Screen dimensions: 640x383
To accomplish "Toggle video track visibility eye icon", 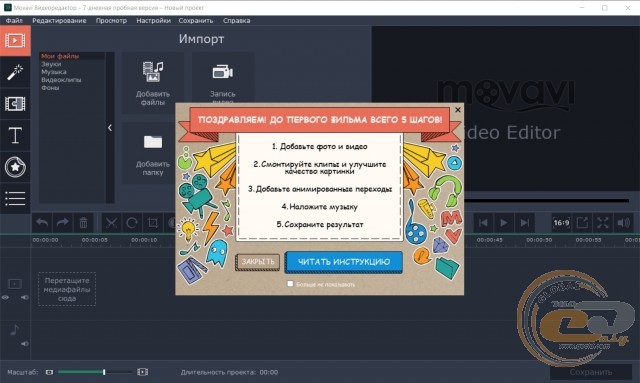I will click(x=5, y=297).
